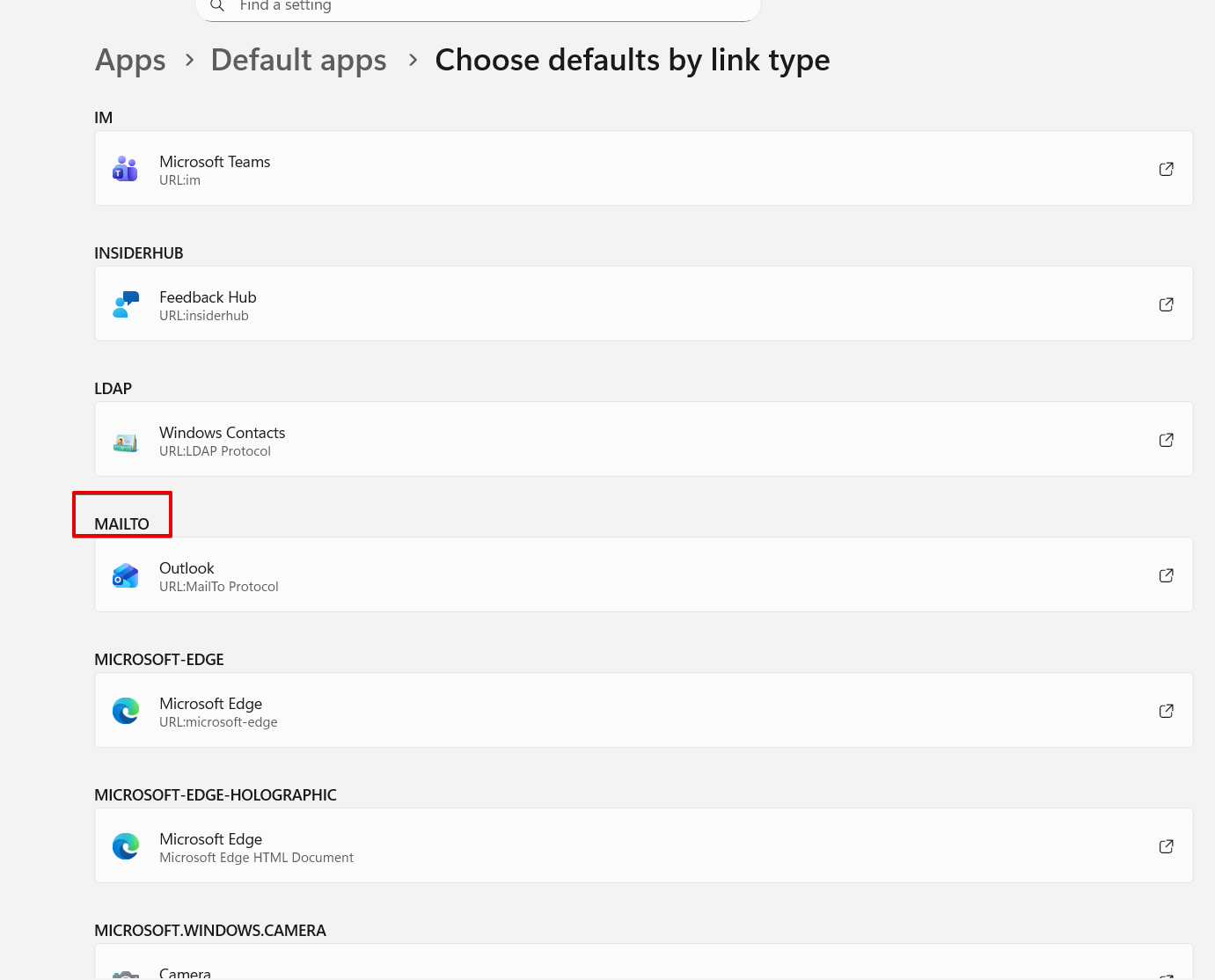Click the Microsoft Teams app icon

pyautogui.click(x=125, y=169)
